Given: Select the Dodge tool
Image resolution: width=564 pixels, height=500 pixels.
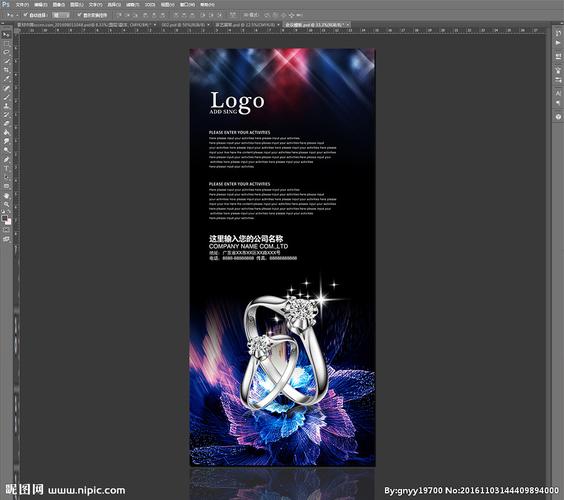Looking at the screenshot, I should tap(6, 150).
